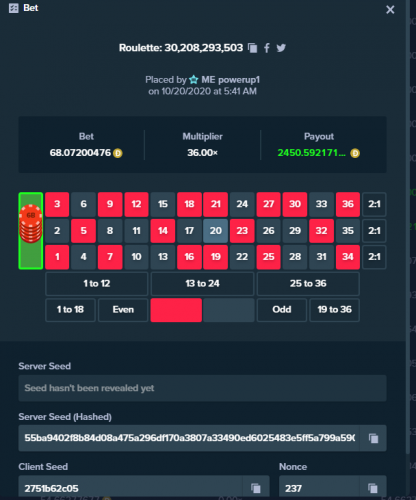
Task: Select roulette number 22
Action: click(242, 257)
